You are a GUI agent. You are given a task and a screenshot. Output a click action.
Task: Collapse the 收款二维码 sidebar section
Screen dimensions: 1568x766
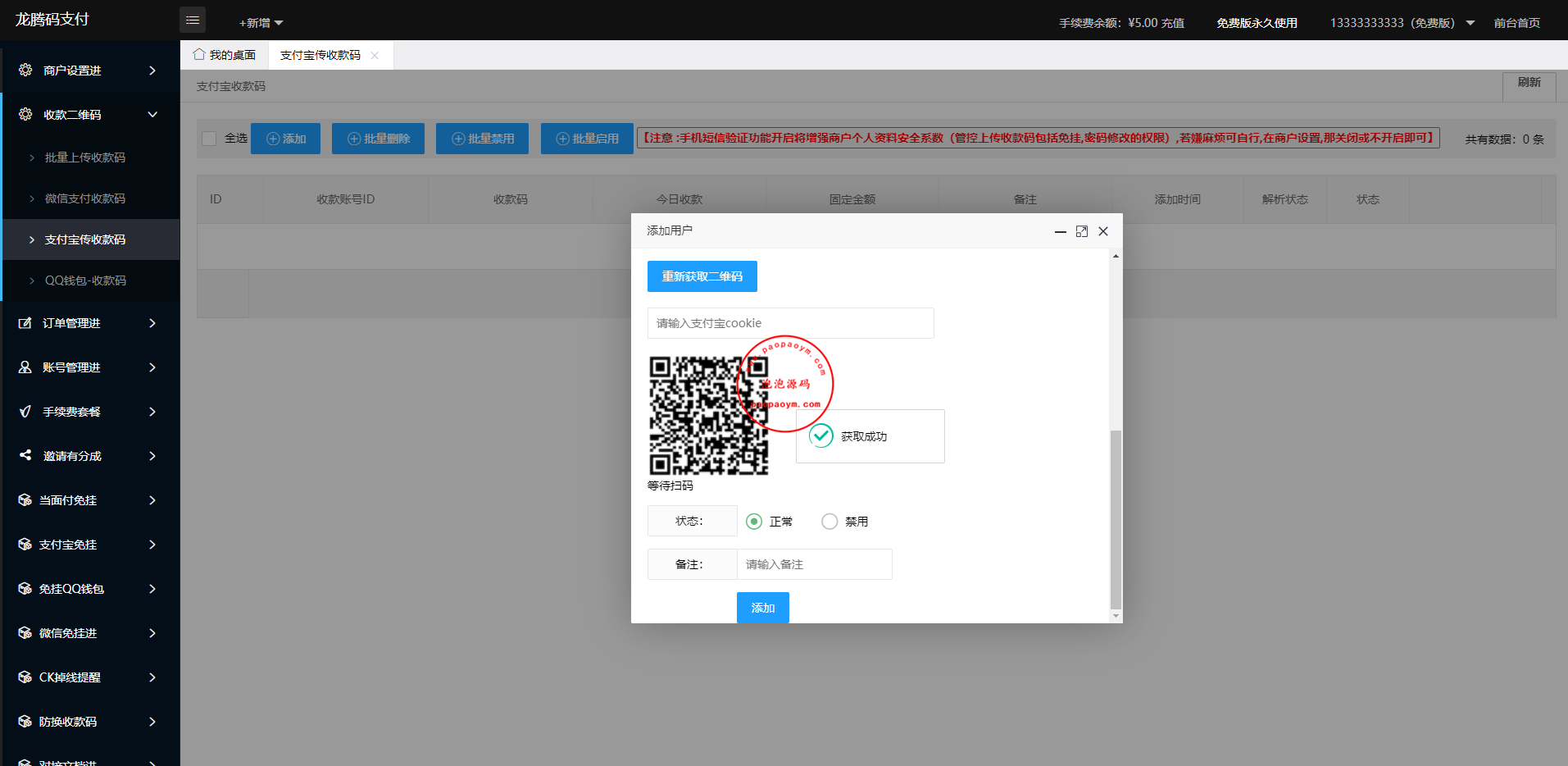(x=152, y=115)
